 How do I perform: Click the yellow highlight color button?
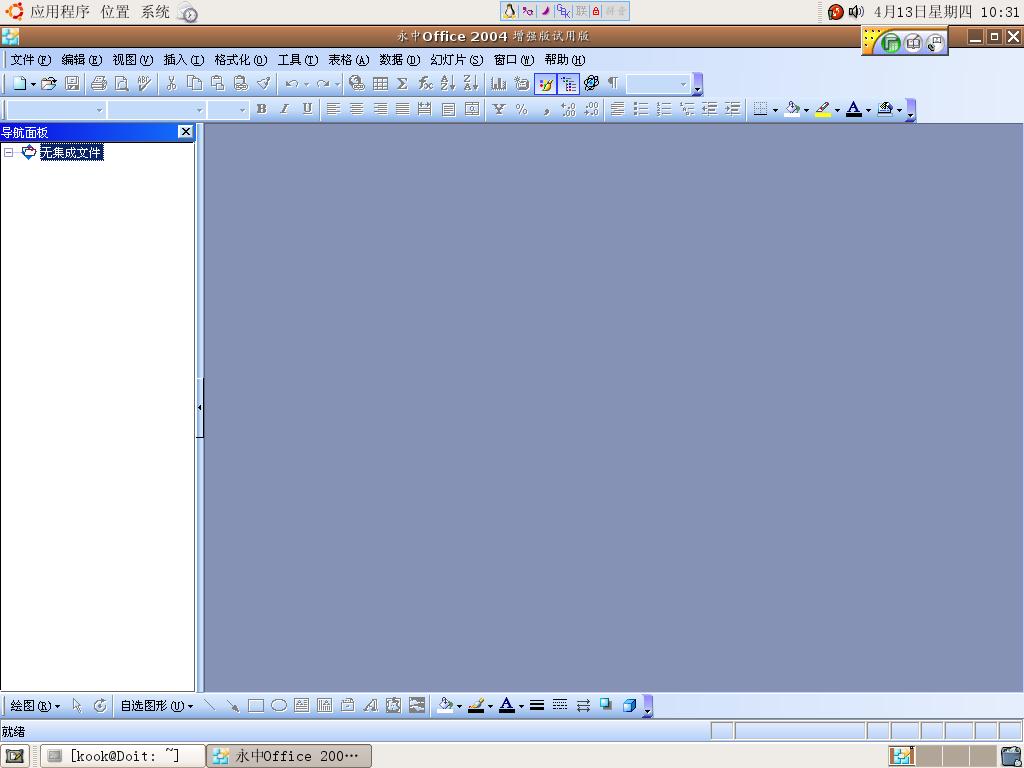[823, 110]
